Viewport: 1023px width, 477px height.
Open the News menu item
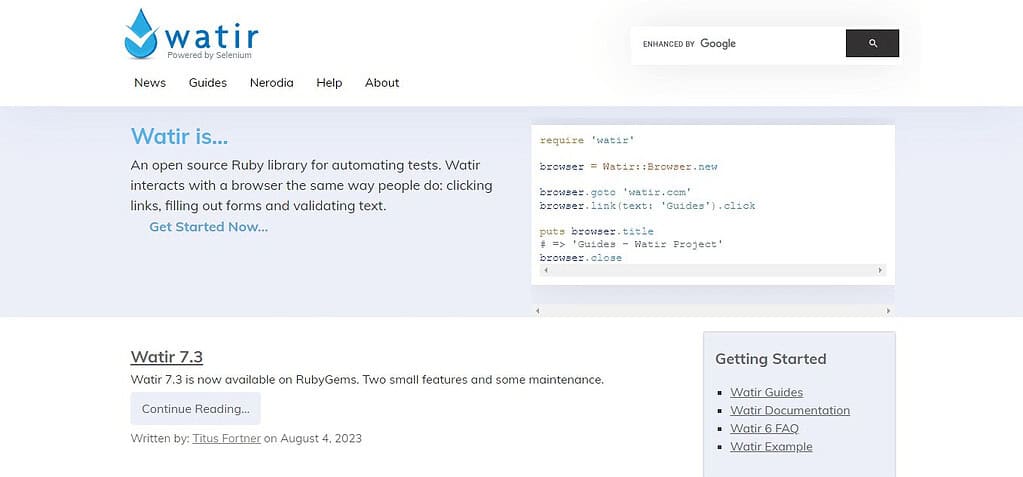coord(150,83)
